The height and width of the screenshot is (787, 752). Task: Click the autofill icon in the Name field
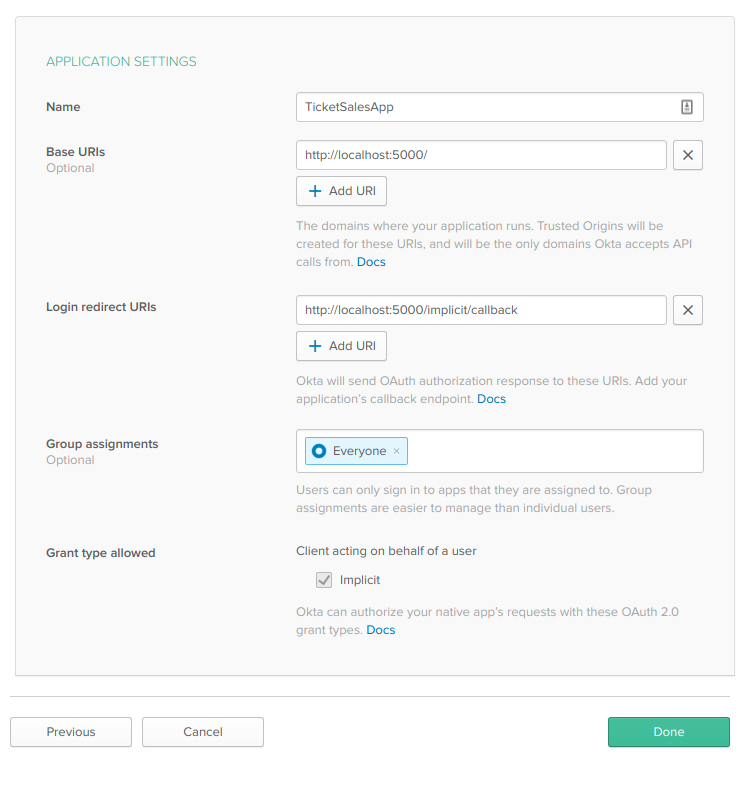[687, 107]
